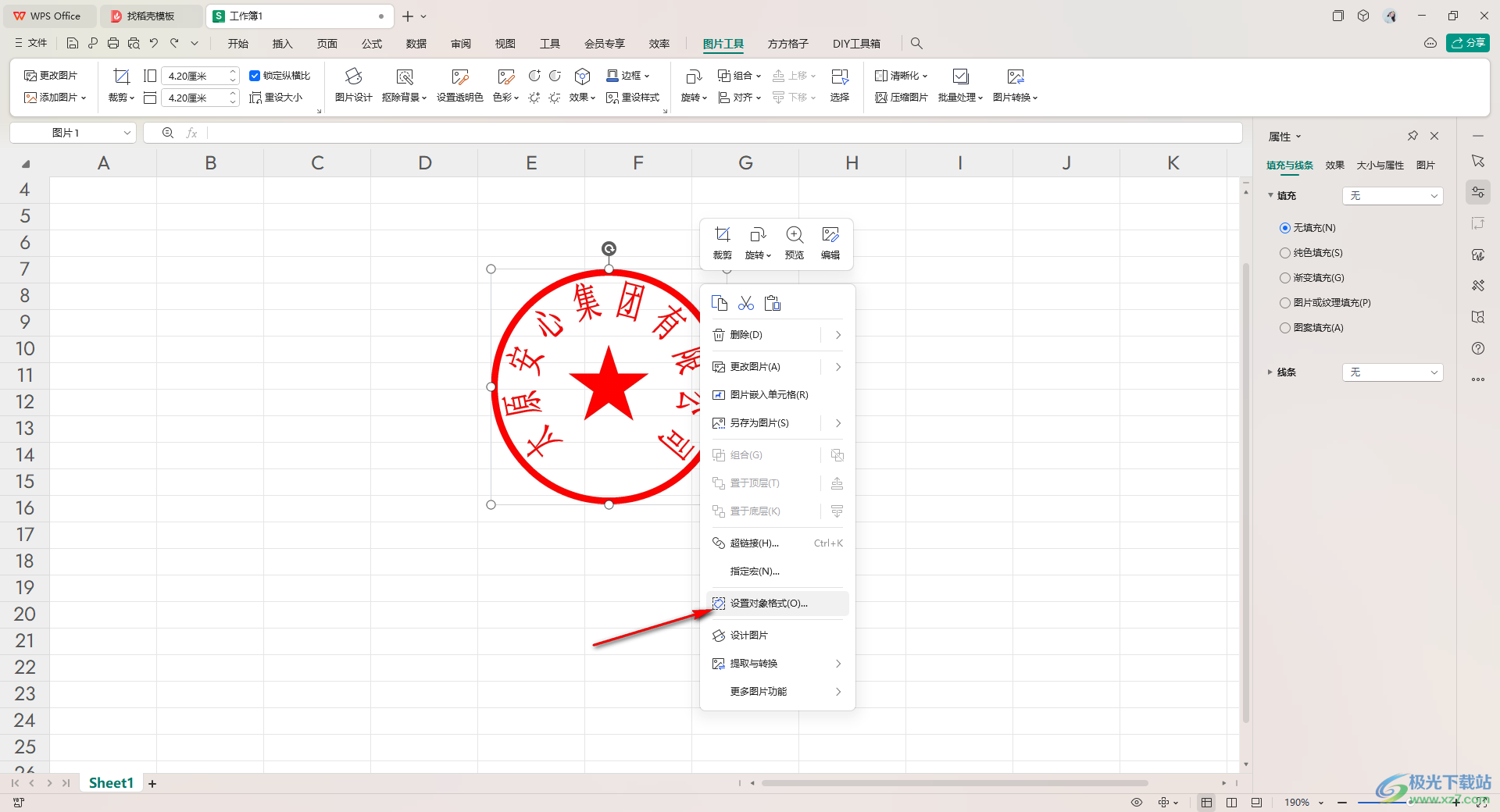Click the horizontal scrollbar below the sheet
Screen dimensions: 1500x812
pyautogui.click(x=955, y=783)
